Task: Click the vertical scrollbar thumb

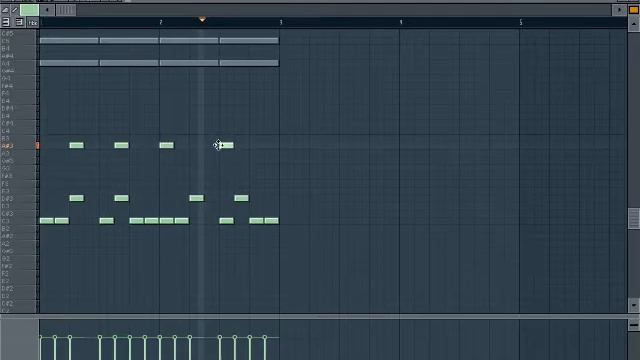Action: [x=633, y=218]
